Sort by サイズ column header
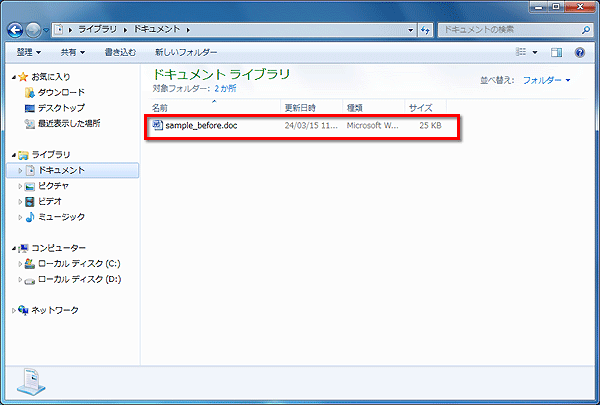The image size is (600, 405). click(x=425, y=108)
